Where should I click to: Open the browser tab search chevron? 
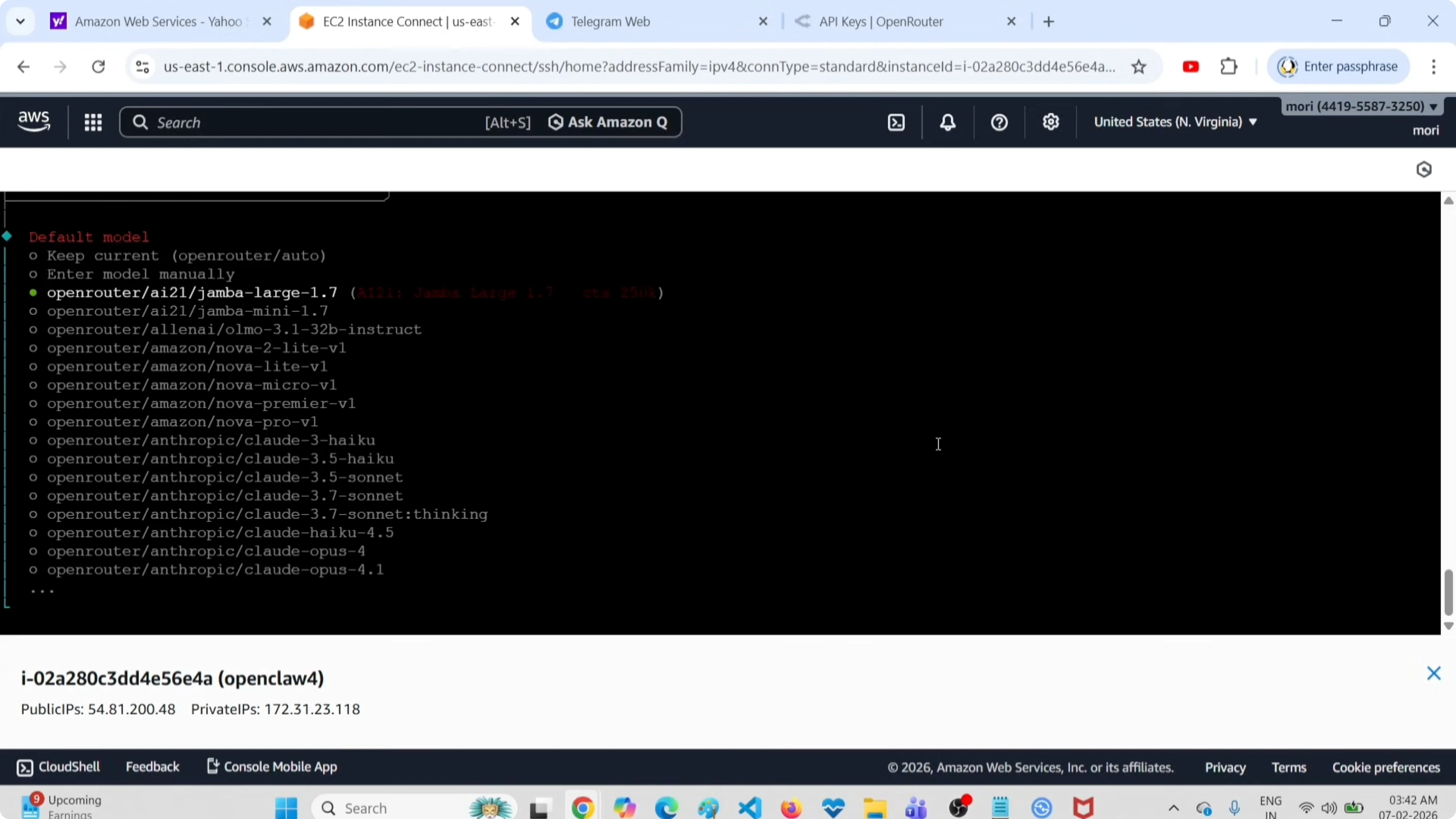20,21
